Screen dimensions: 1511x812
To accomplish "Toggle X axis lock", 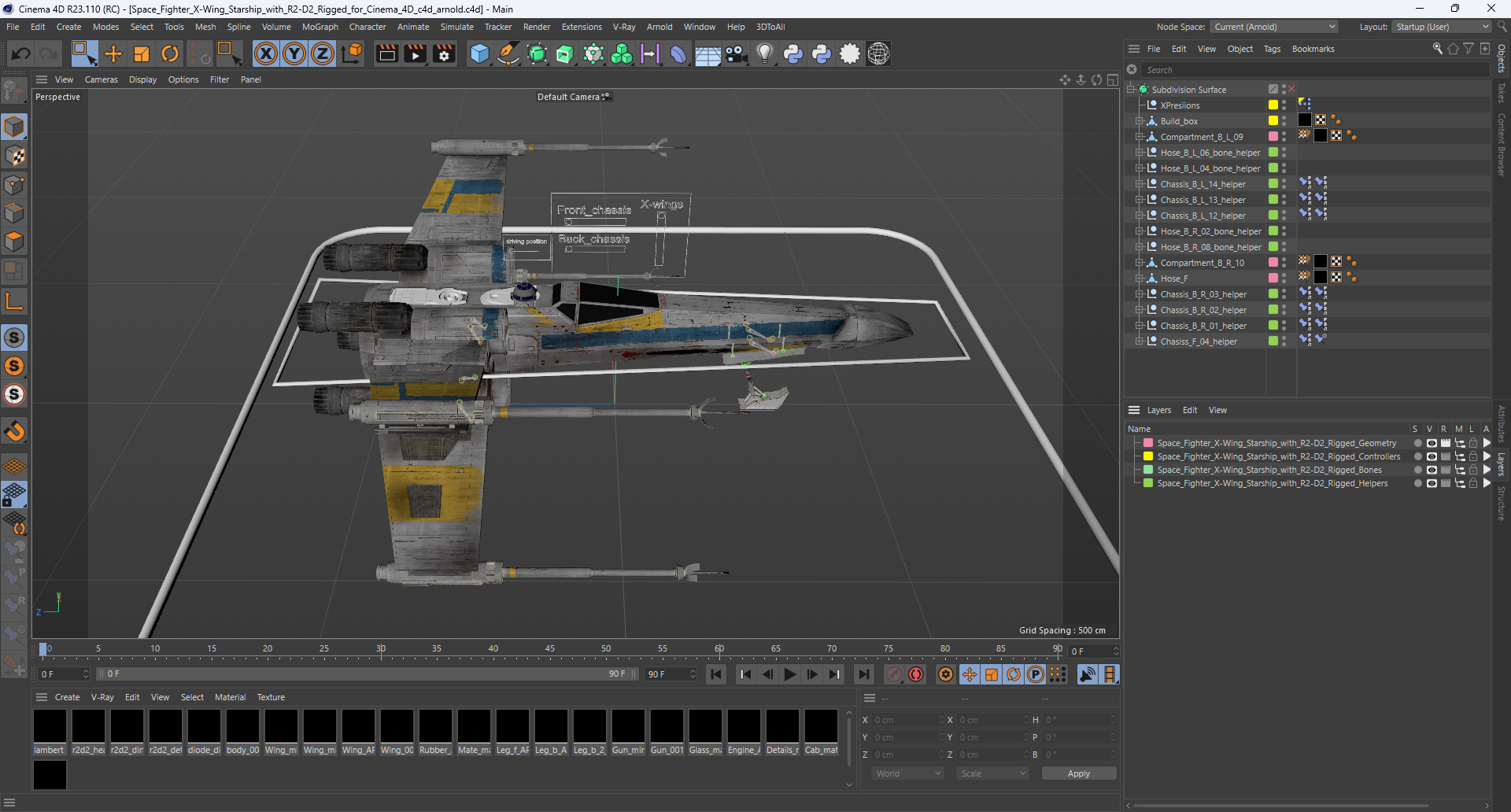I will (266, 54).
